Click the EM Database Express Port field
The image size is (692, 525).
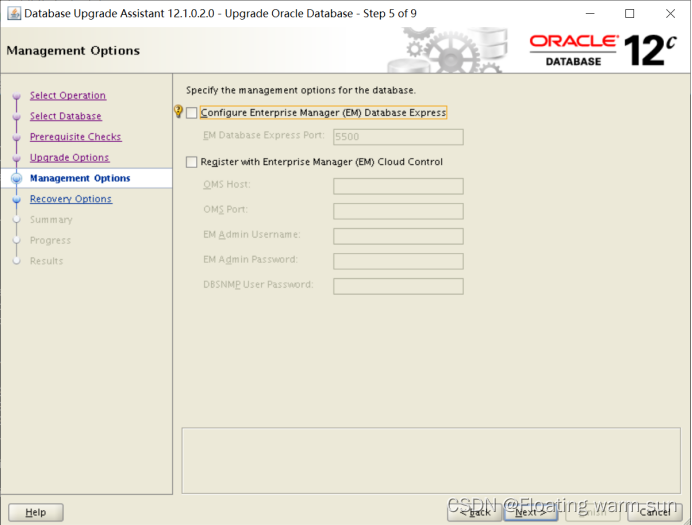coord(398,137)
